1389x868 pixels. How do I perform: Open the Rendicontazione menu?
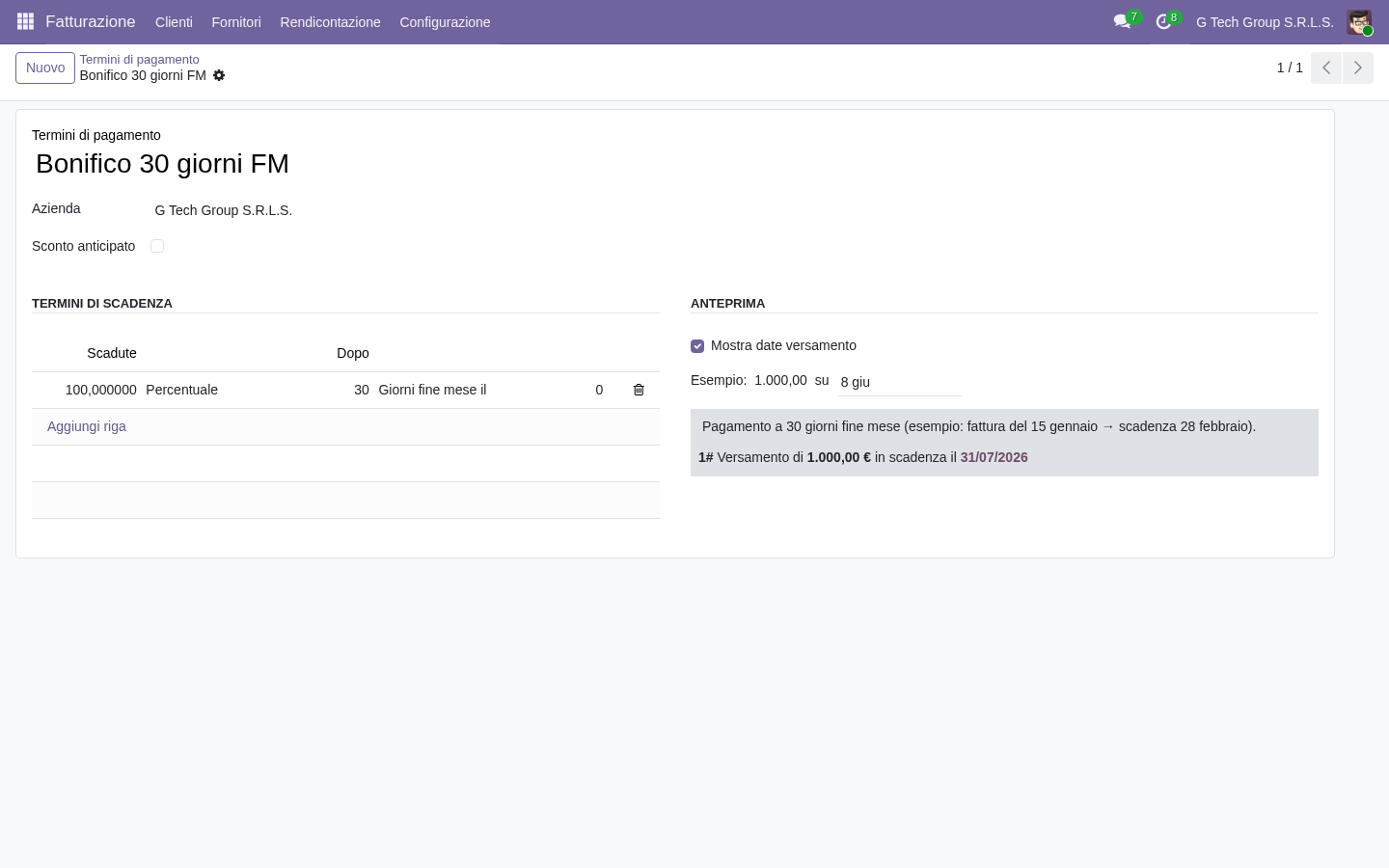coord(330,22)
